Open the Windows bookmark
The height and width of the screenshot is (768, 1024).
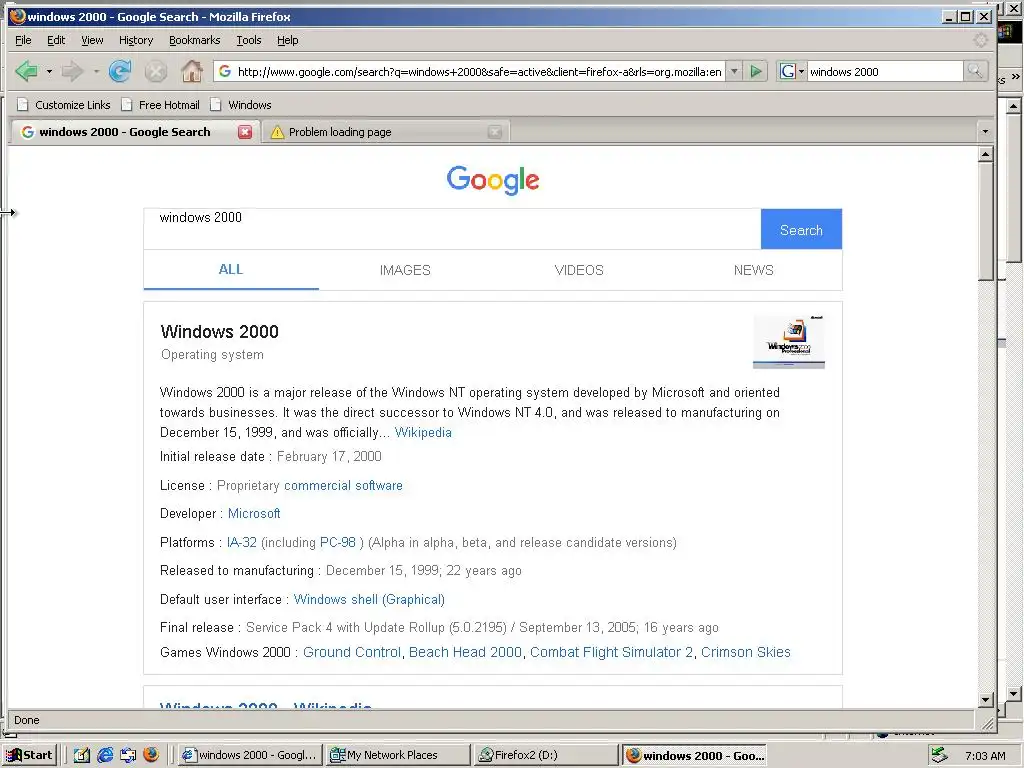(x=241, y=105)
